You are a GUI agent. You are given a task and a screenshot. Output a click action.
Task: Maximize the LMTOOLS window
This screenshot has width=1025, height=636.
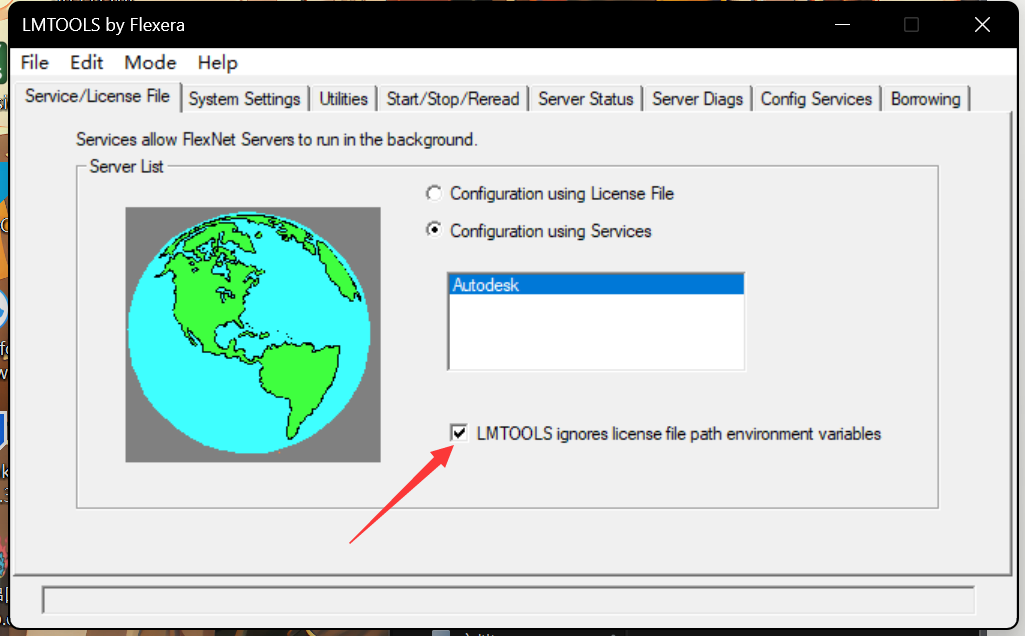[x=911, y=25]
